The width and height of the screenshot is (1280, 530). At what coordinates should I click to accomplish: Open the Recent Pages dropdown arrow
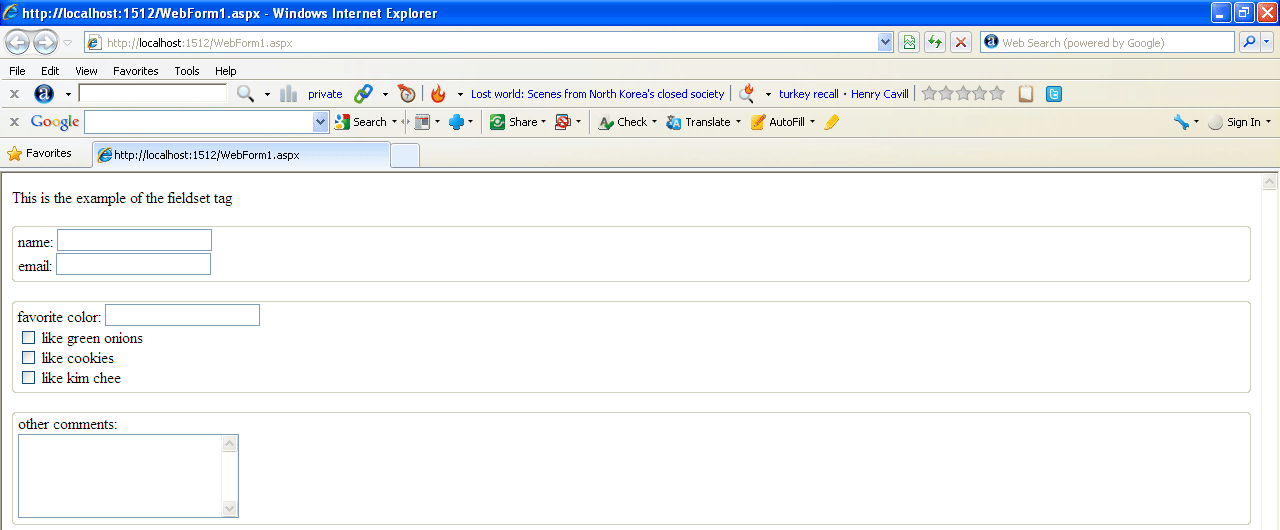coord(67,43)
